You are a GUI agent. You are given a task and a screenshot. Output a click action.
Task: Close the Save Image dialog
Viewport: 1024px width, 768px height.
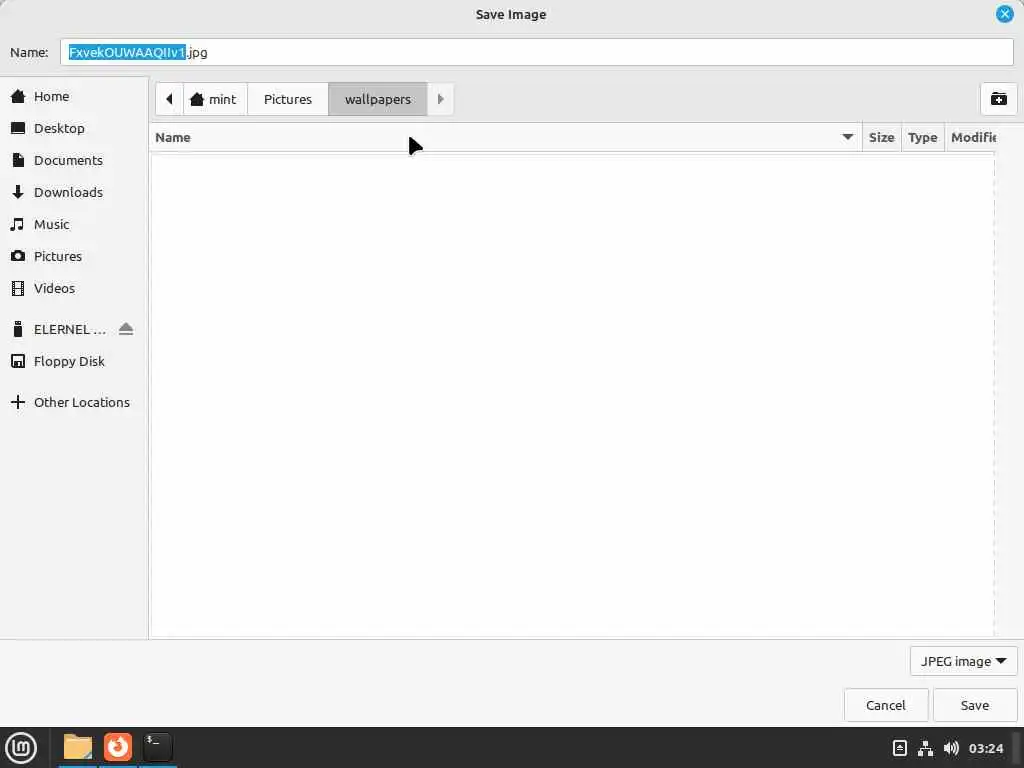[1004, 14]
